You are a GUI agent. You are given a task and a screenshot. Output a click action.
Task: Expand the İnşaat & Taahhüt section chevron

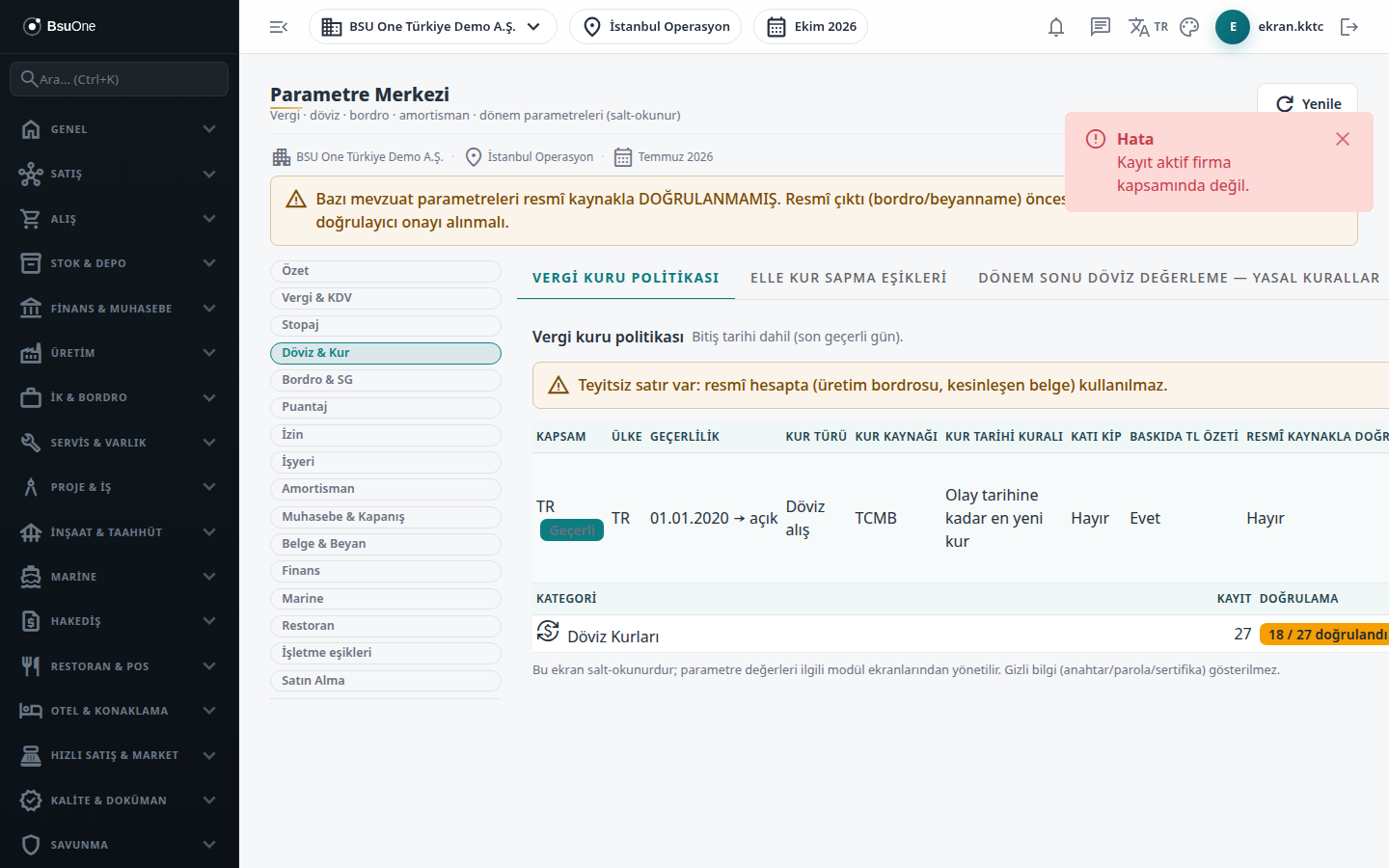(x=209, y=532)
